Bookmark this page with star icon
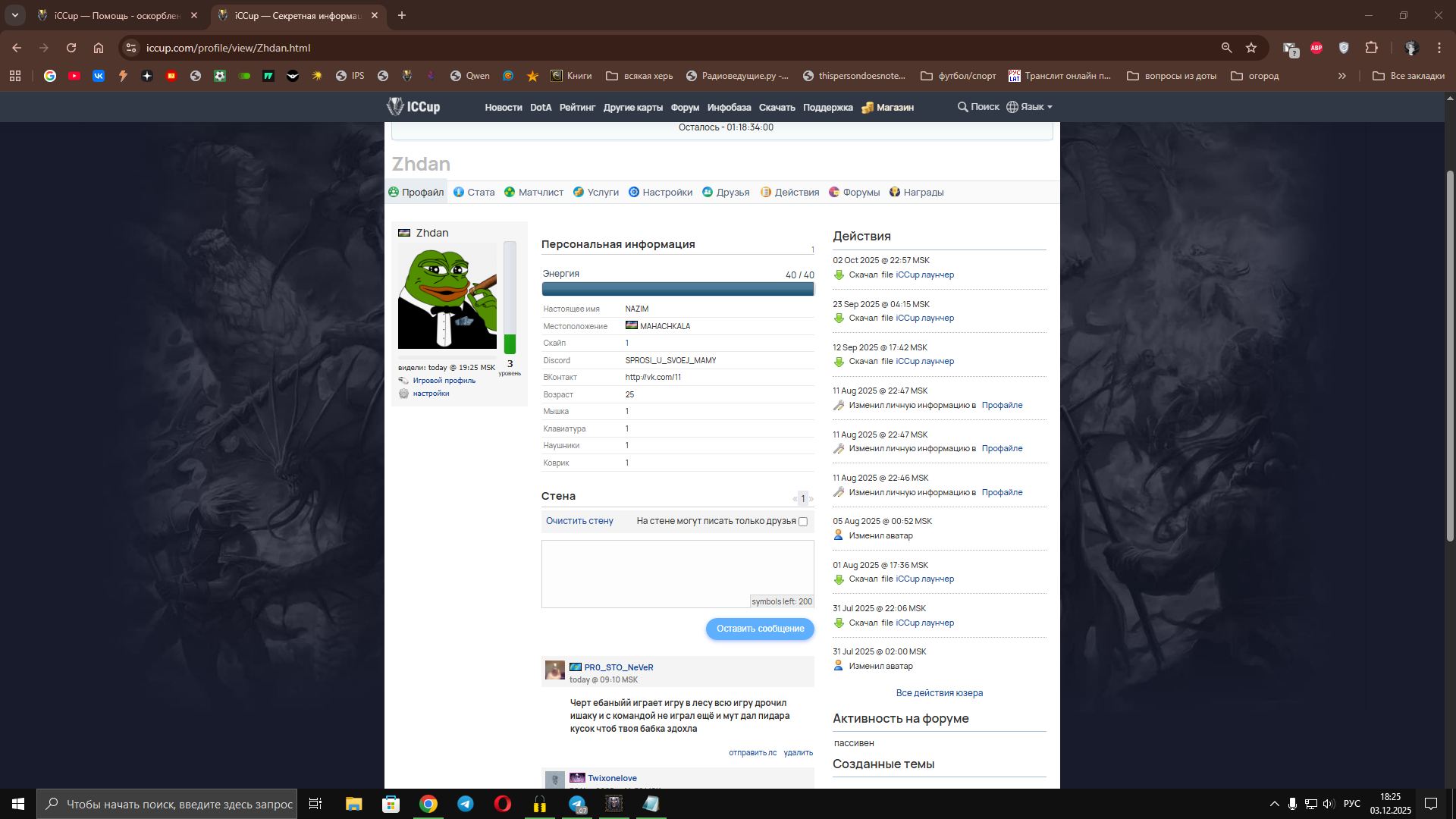The width and height of the screenshot is (1456, 819). tap(1251, 48)
